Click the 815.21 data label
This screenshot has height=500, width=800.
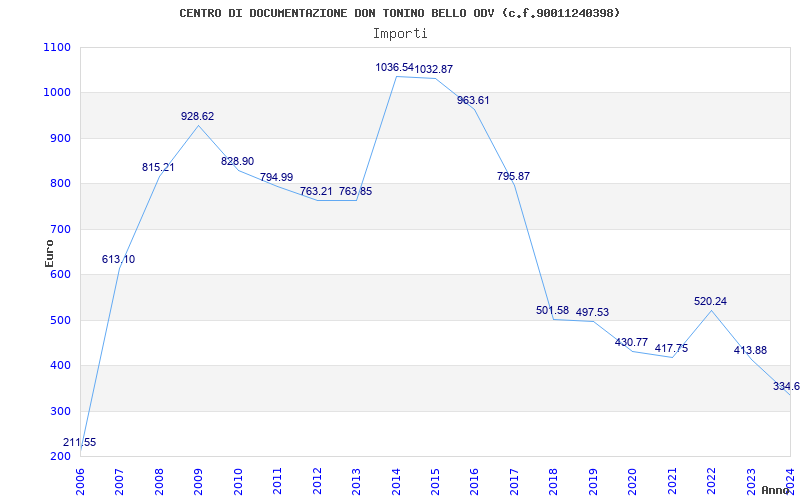tap(158, 167)
